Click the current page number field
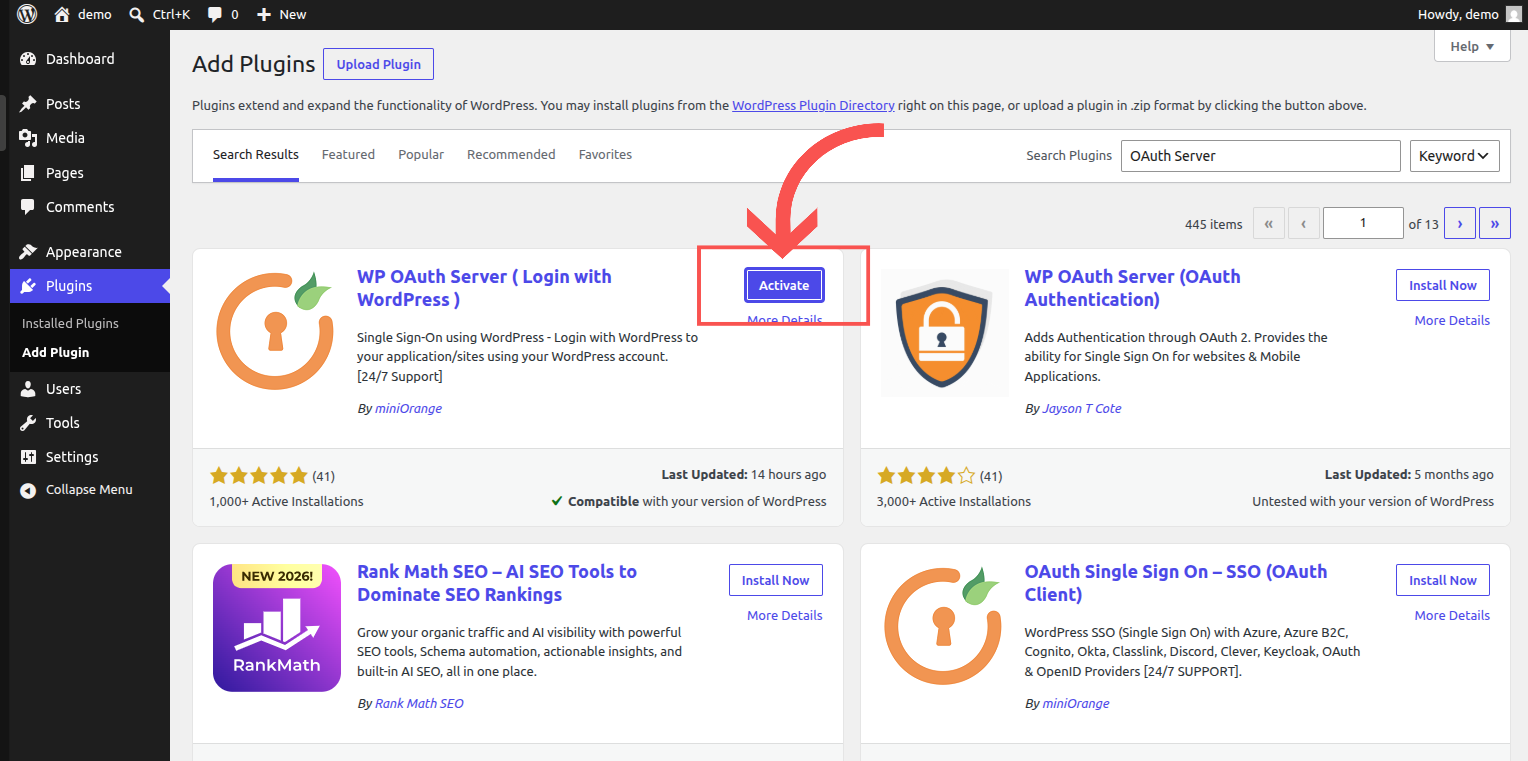Image resolution: width=1528 pixels, height=761 pixels. point(1363,224)
